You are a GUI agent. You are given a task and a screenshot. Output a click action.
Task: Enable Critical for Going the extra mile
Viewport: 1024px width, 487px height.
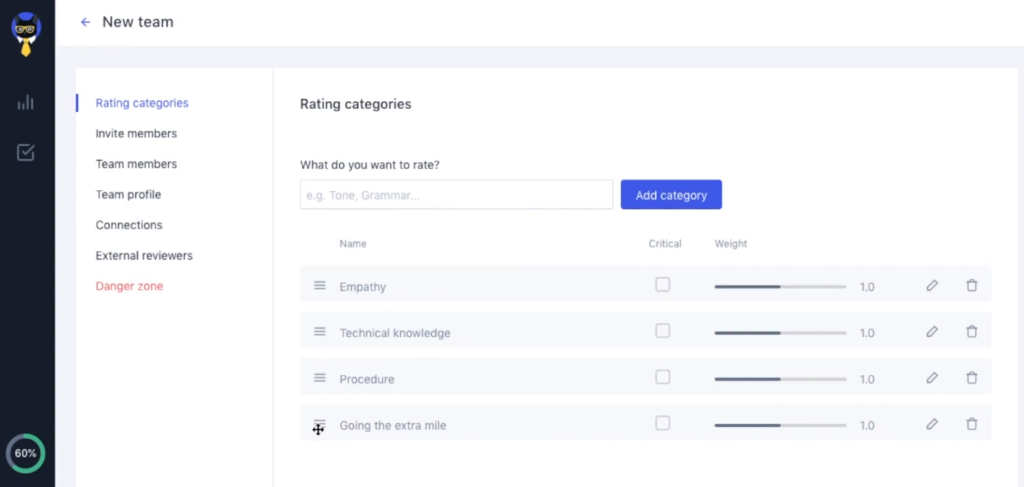(x=662, y=423)
